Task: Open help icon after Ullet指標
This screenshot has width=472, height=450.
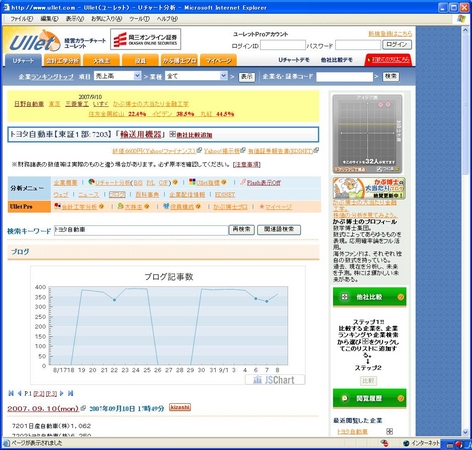Action: pyautogui.click(x=224, y=182)
